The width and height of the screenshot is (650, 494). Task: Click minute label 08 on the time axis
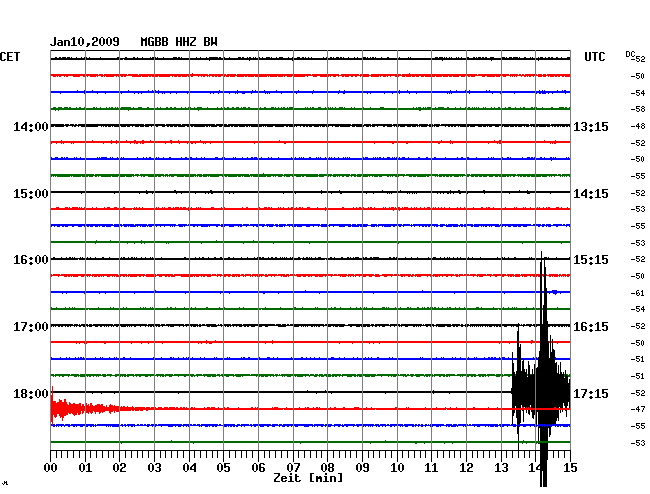pyautogui.click(x=327, y=468)
